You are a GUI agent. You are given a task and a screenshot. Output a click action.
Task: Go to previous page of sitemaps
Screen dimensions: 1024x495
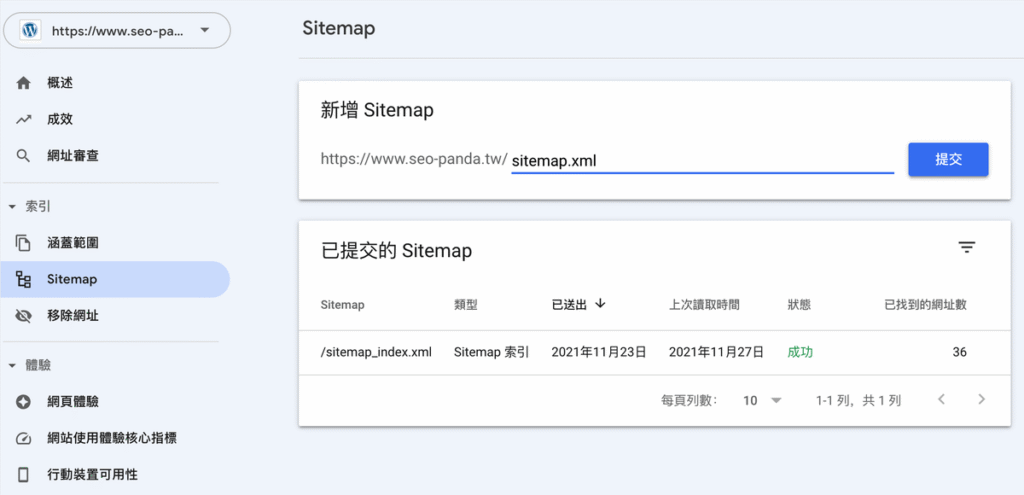(941, 399)
